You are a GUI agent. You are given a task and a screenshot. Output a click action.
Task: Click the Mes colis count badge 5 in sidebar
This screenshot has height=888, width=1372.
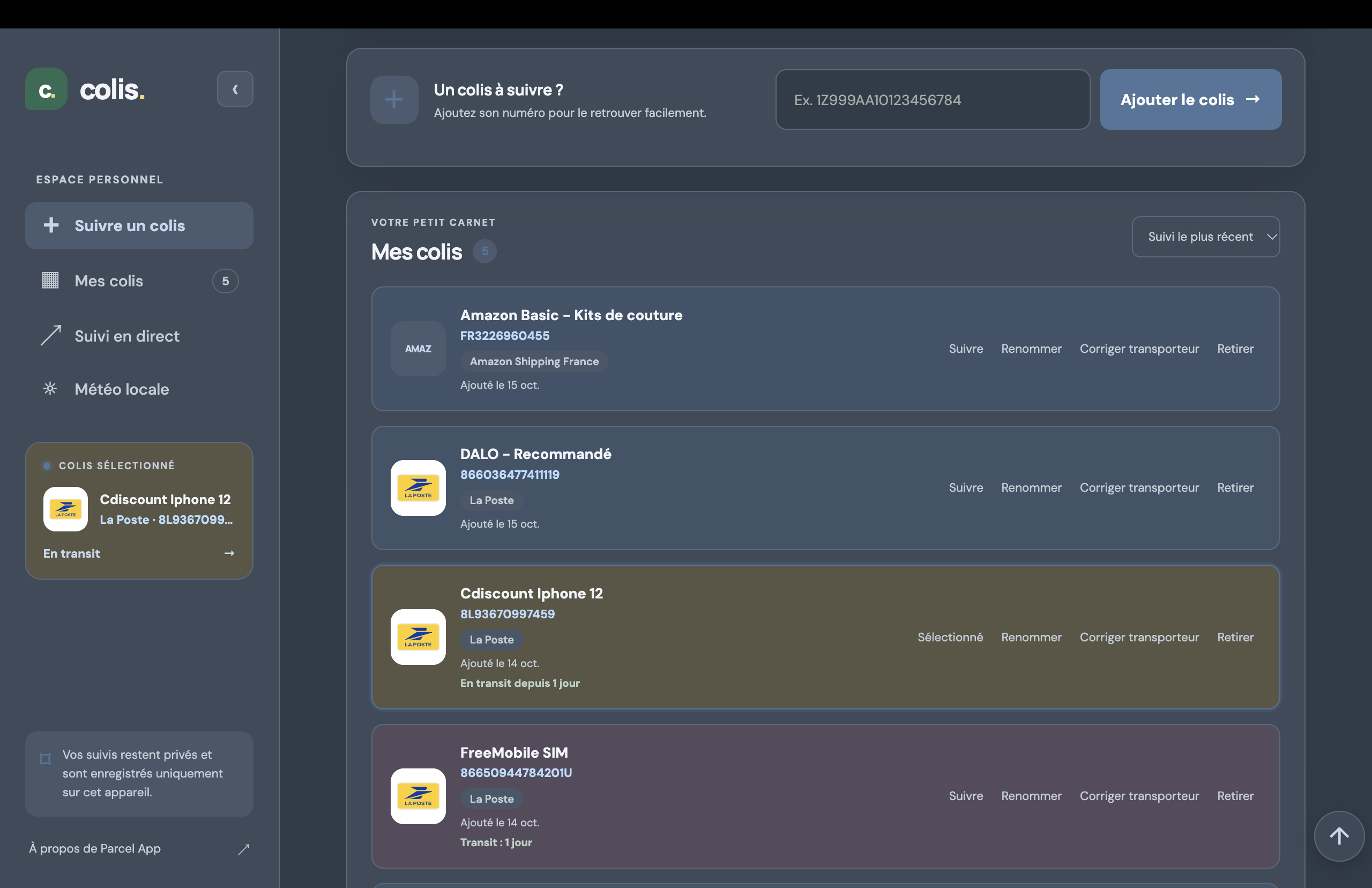pos(225,281)
